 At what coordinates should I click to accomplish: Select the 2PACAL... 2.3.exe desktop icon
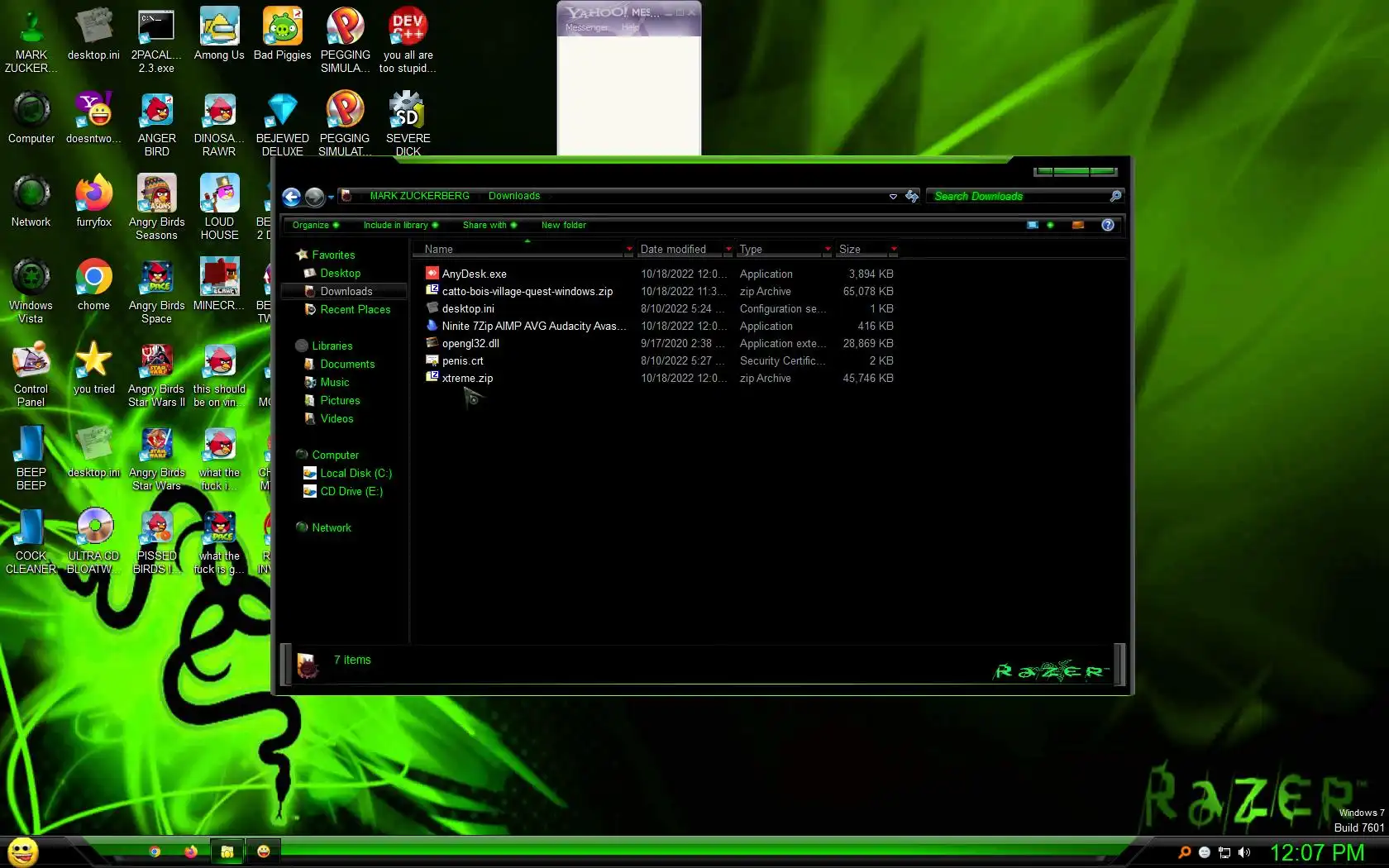tap(156, 41)
